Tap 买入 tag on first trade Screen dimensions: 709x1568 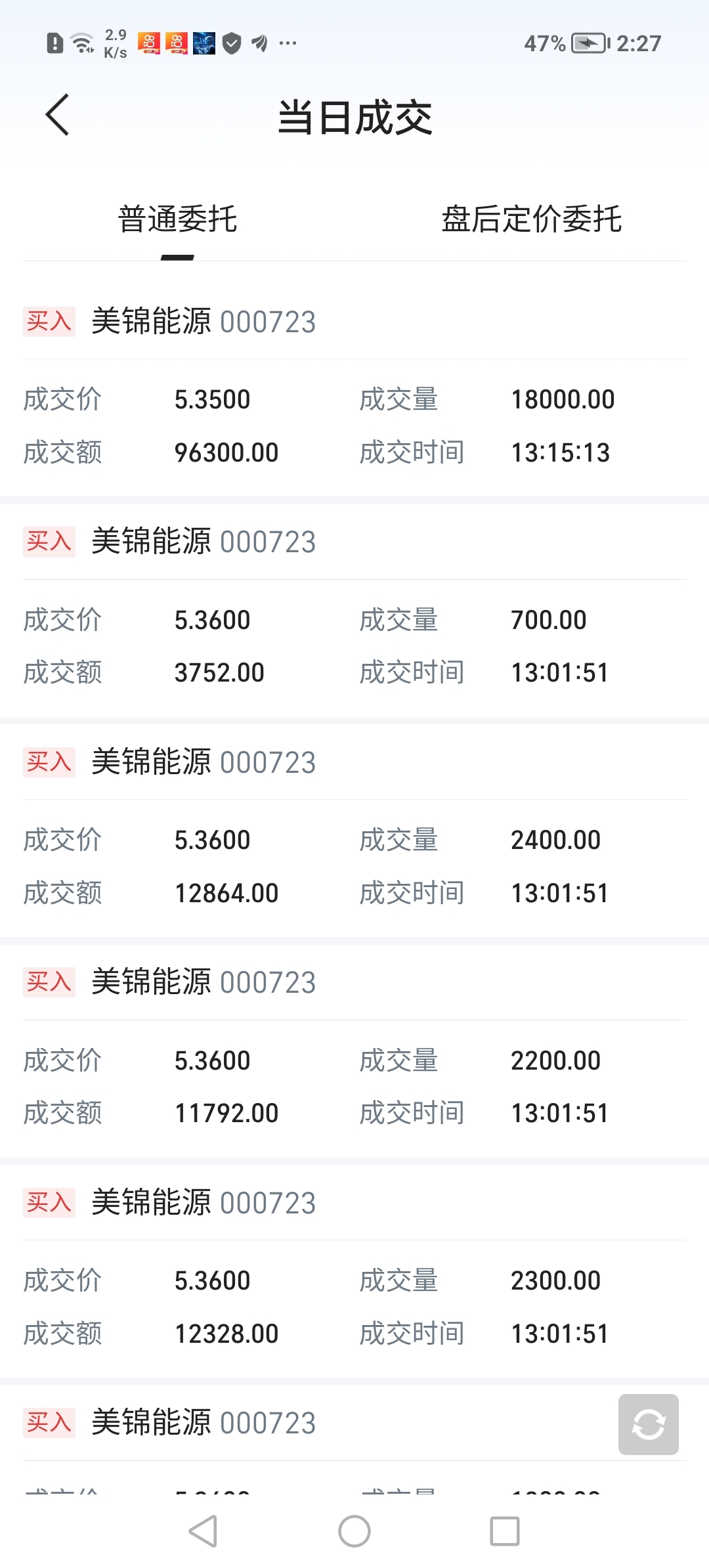49,322
